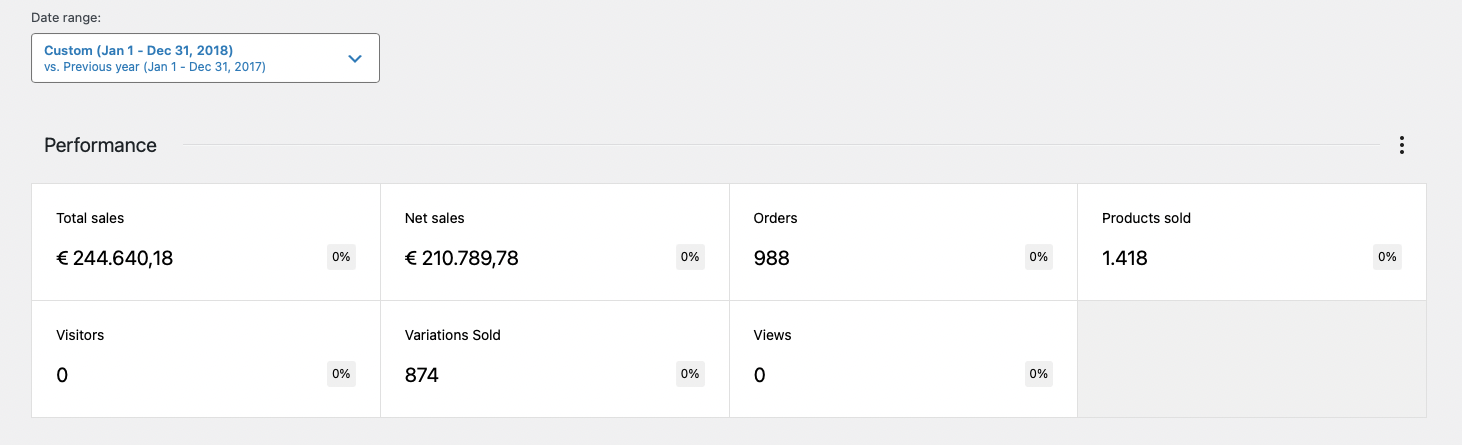Screen dimensions: 1462x445
Task: View the Orders report card
Action: pyautogui.click(x=903, y=242)
